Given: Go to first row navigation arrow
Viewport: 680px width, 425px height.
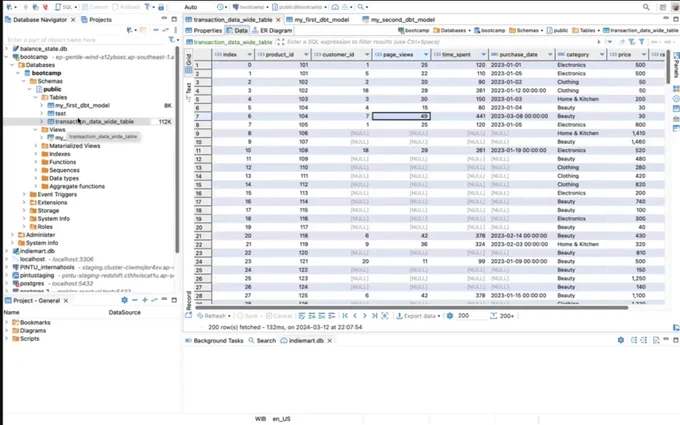Looking at the screenshot, I should pos(345,316).
